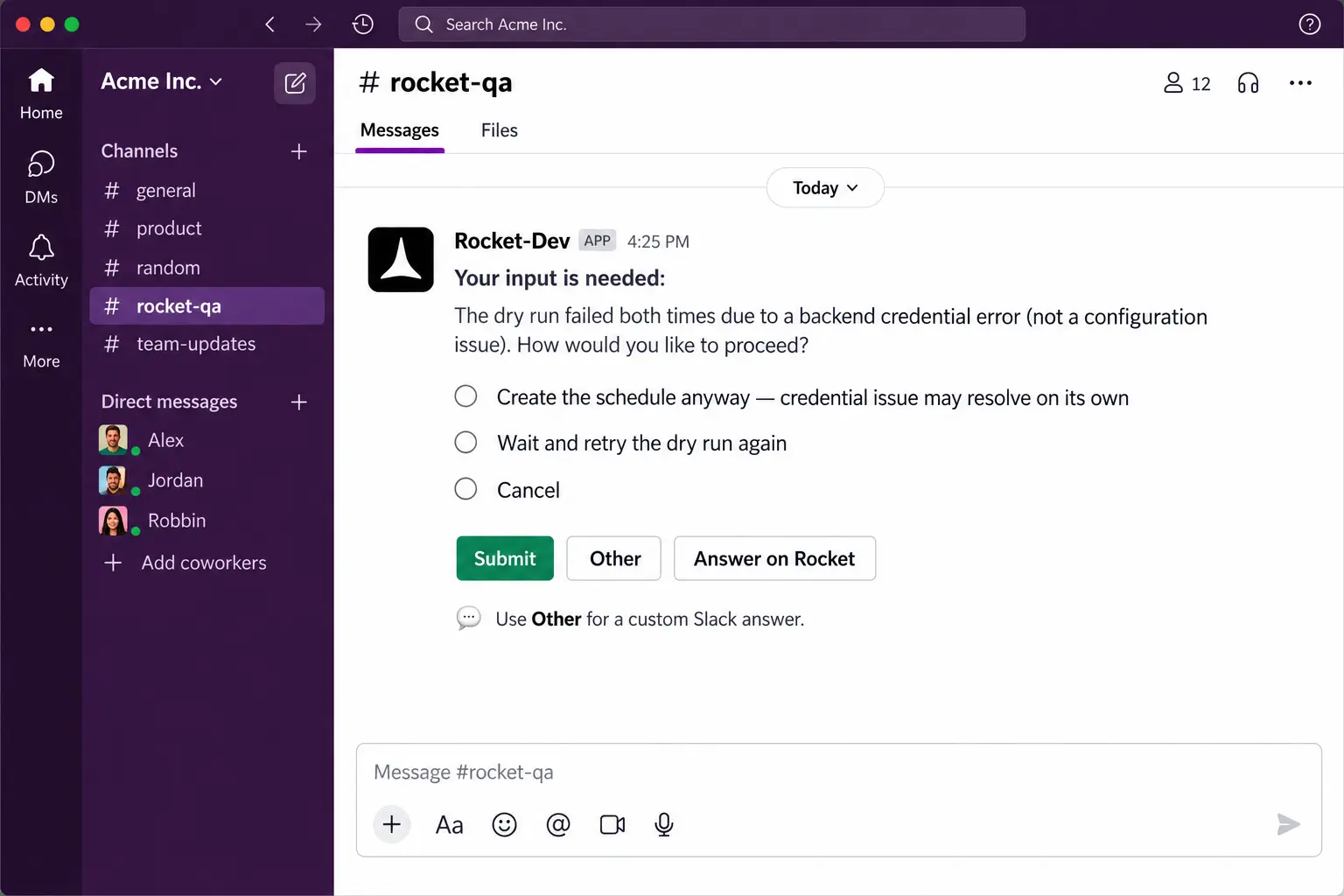Open the Activity bell
This screenshot has height=896, width=1344.
click(41, 261)
